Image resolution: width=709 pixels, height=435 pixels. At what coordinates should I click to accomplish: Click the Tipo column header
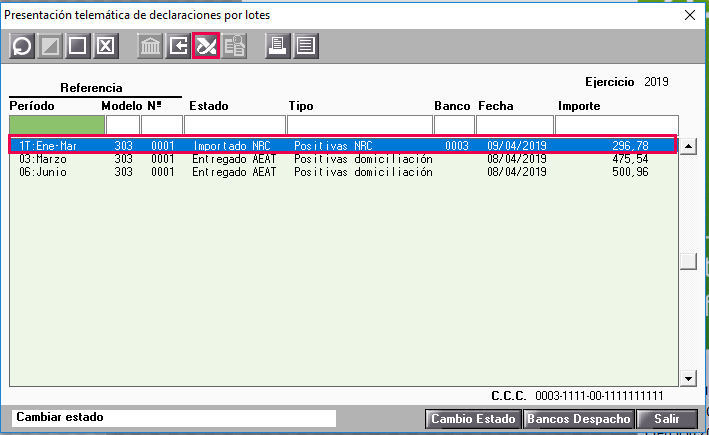(x=301, y=106)
